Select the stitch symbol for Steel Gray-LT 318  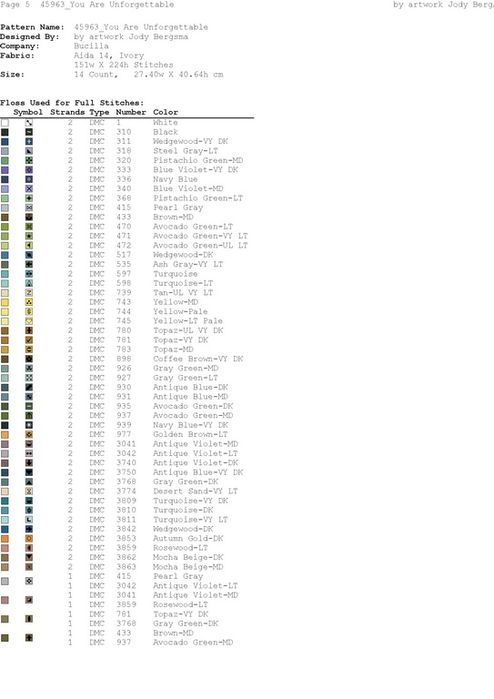(29, 151)
